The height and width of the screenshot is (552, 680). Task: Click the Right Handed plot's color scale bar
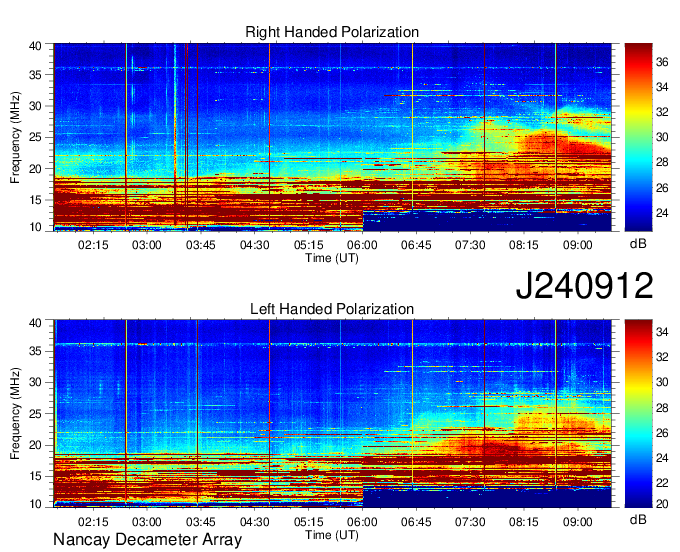point(638,137)
